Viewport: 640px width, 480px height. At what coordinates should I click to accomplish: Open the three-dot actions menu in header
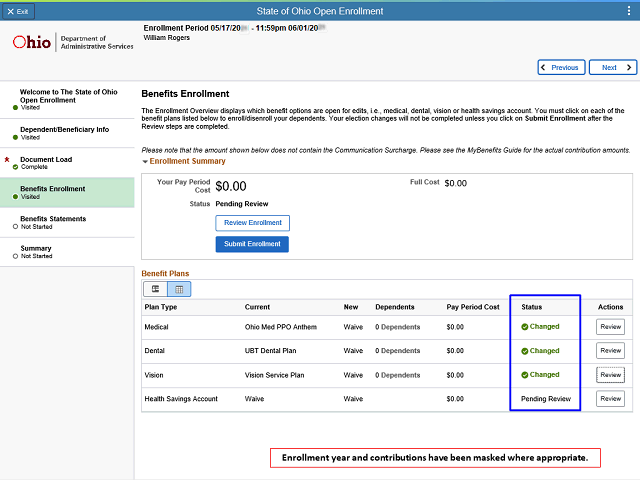tap(629, 11)
